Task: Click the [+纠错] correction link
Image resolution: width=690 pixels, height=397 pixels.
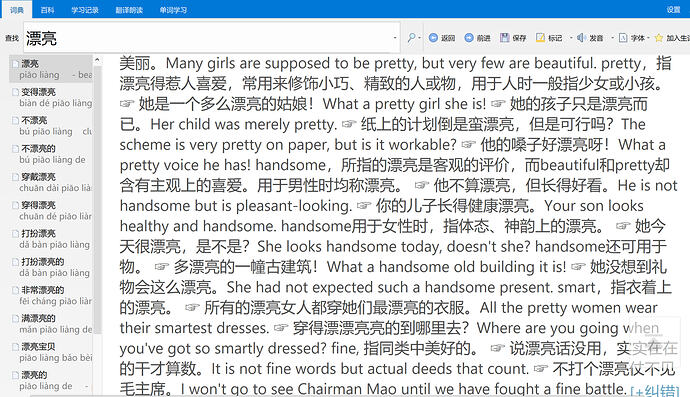Action: coord(655,390)
